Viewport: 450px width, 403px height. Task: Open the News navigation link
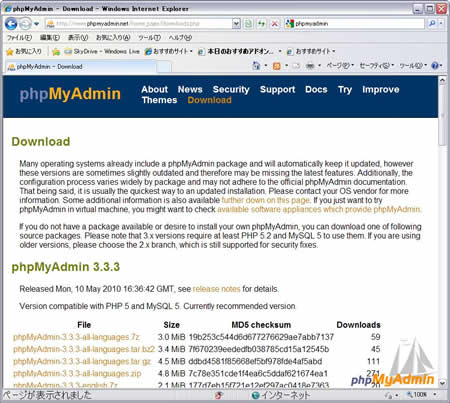click(190, 89)
